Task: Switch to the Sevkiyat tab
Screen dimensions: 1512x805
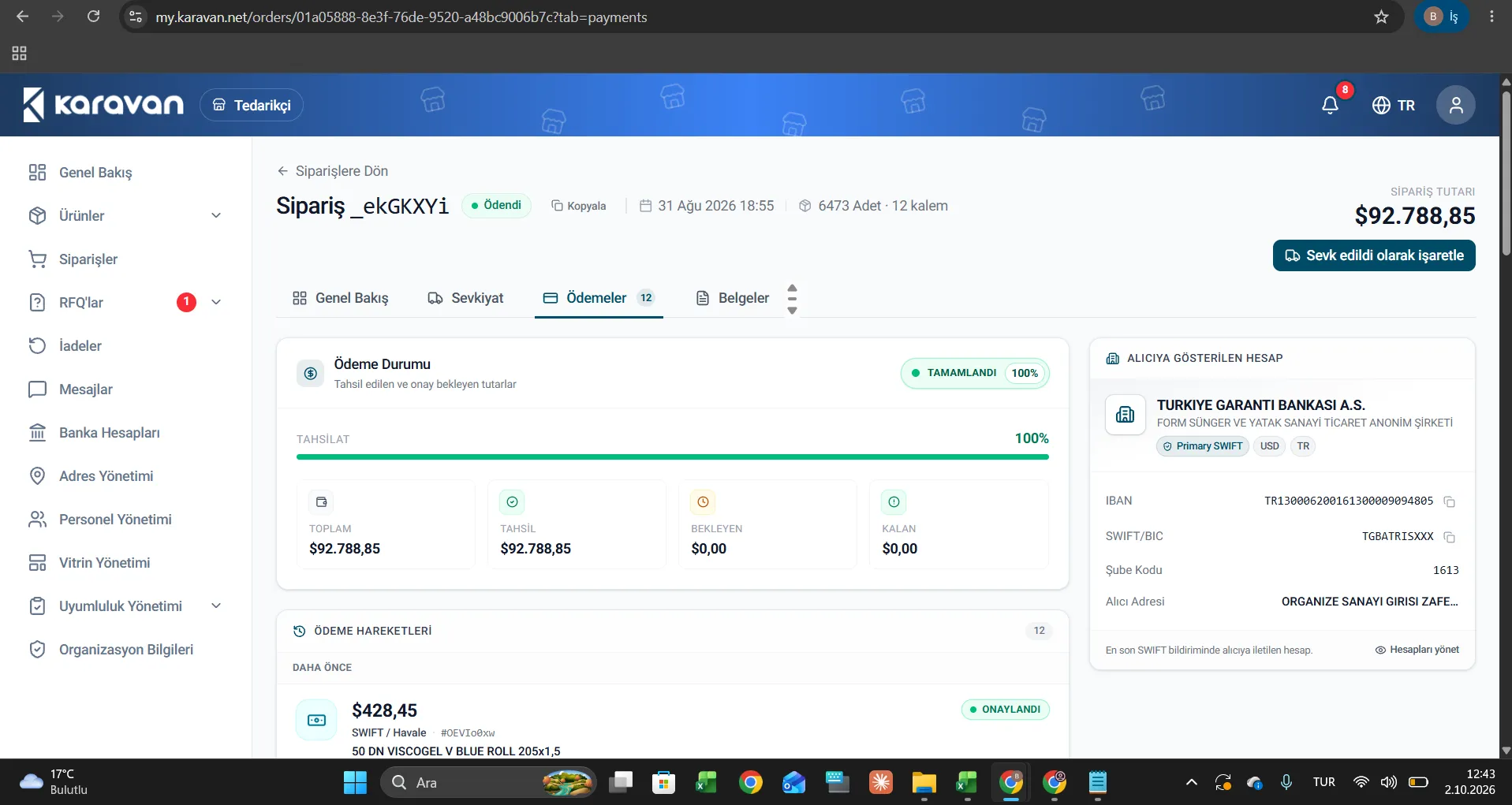Action: (465, 298)
